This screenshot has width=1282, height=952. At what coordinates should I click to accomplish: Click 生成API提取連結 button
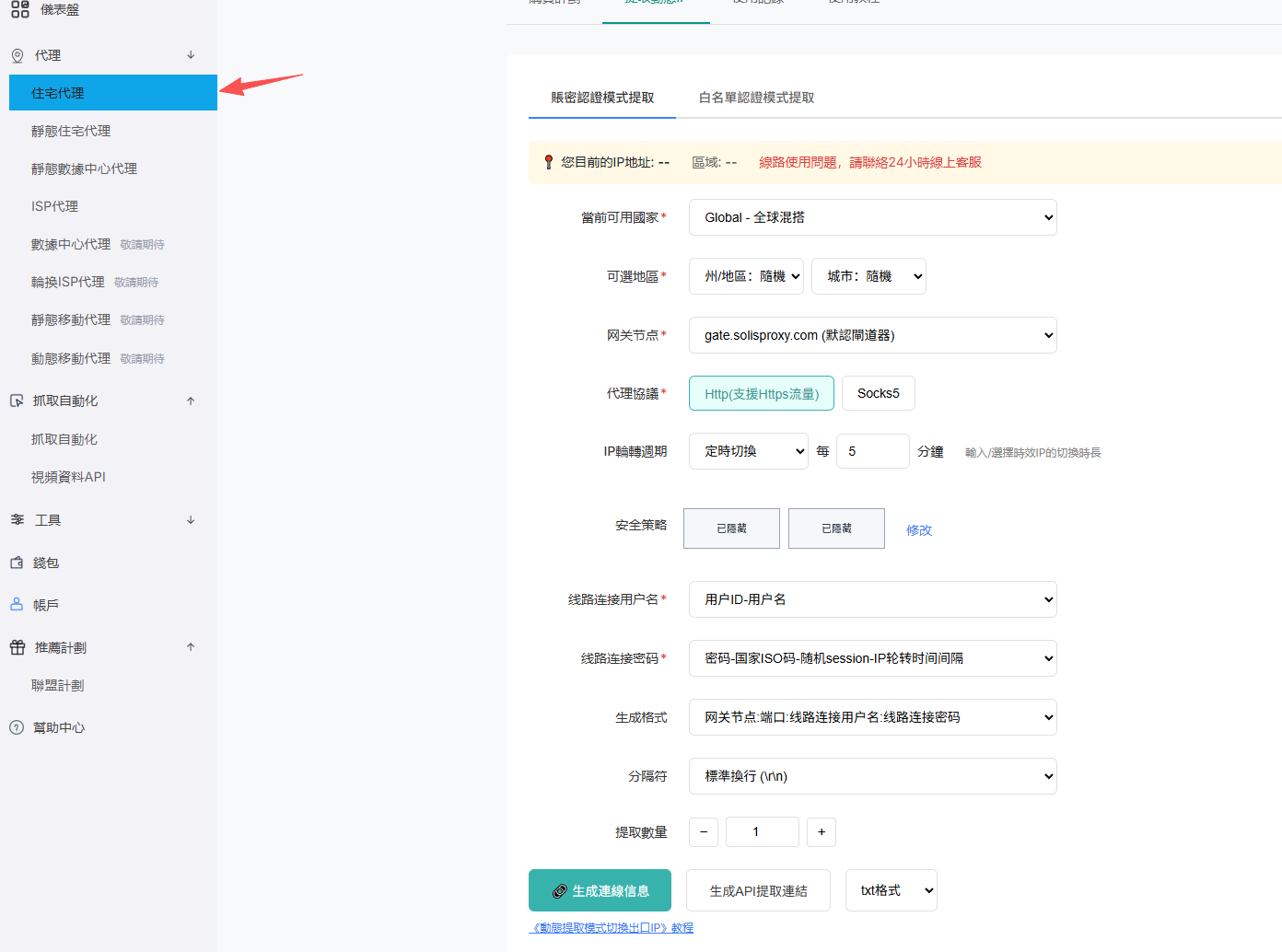758,890
